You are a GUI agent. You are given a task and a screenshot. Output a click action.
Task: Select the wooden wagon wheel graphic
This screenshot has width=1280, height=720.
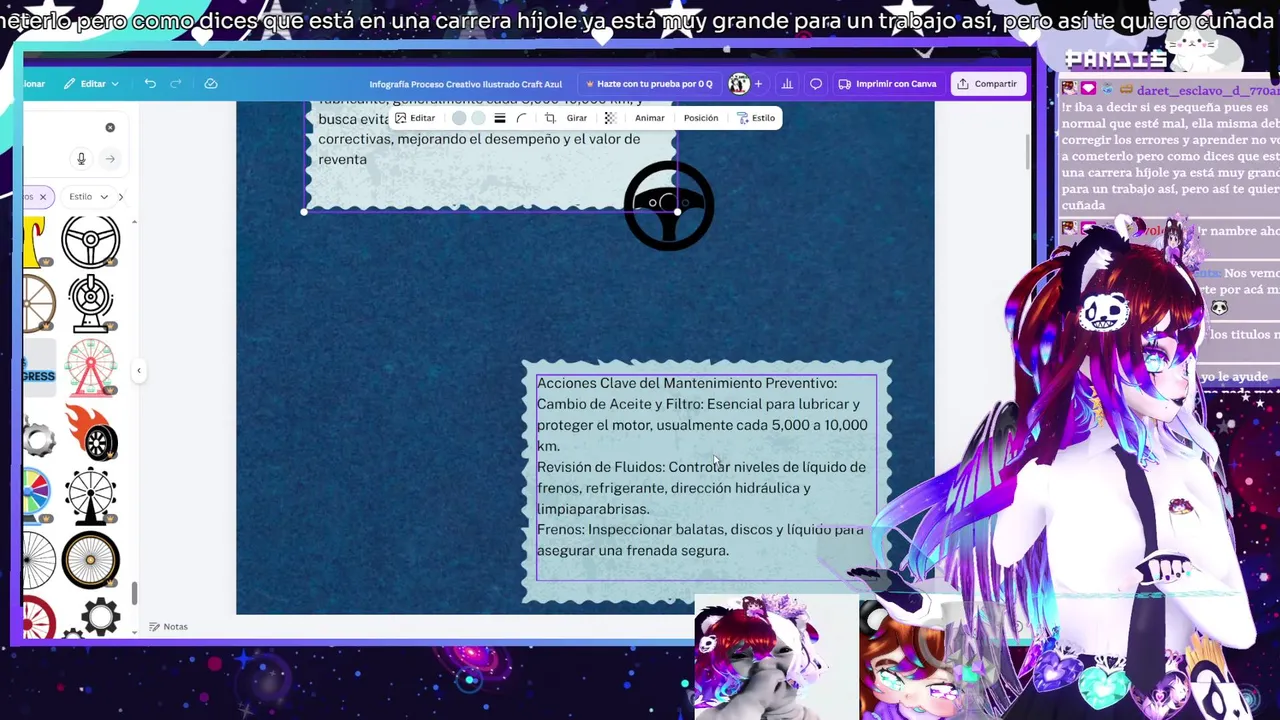tap(39, 304)
